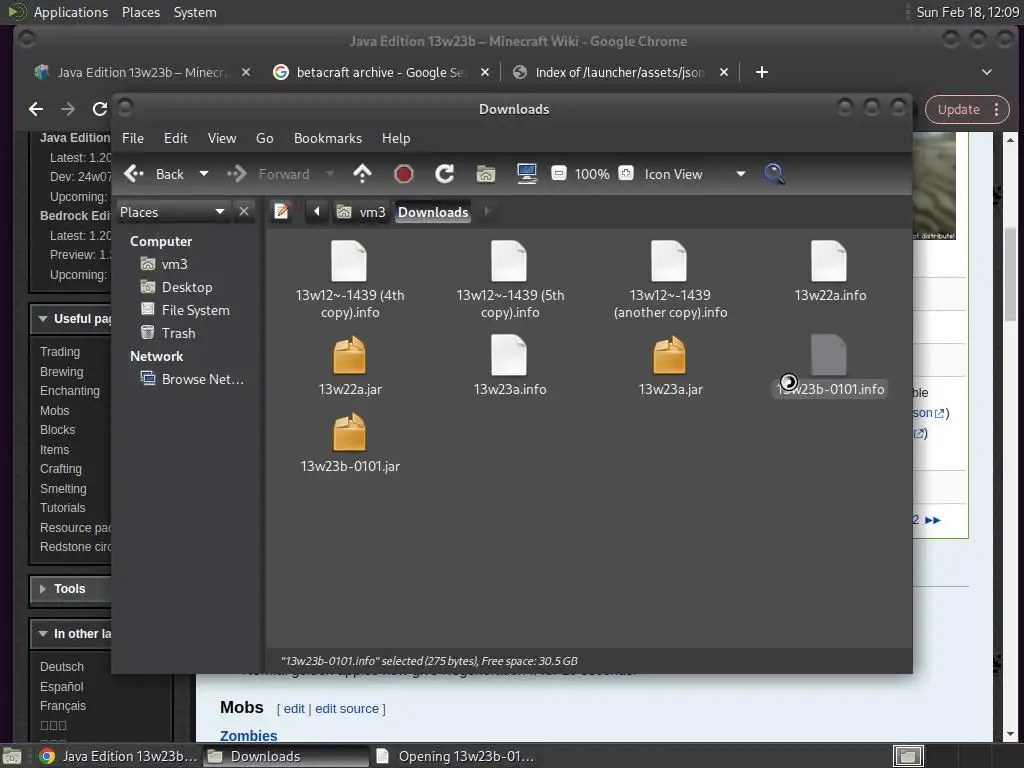Select 13w12~-1439 (4th copy).info file
1024x768 pixels.
pos(349,280)
